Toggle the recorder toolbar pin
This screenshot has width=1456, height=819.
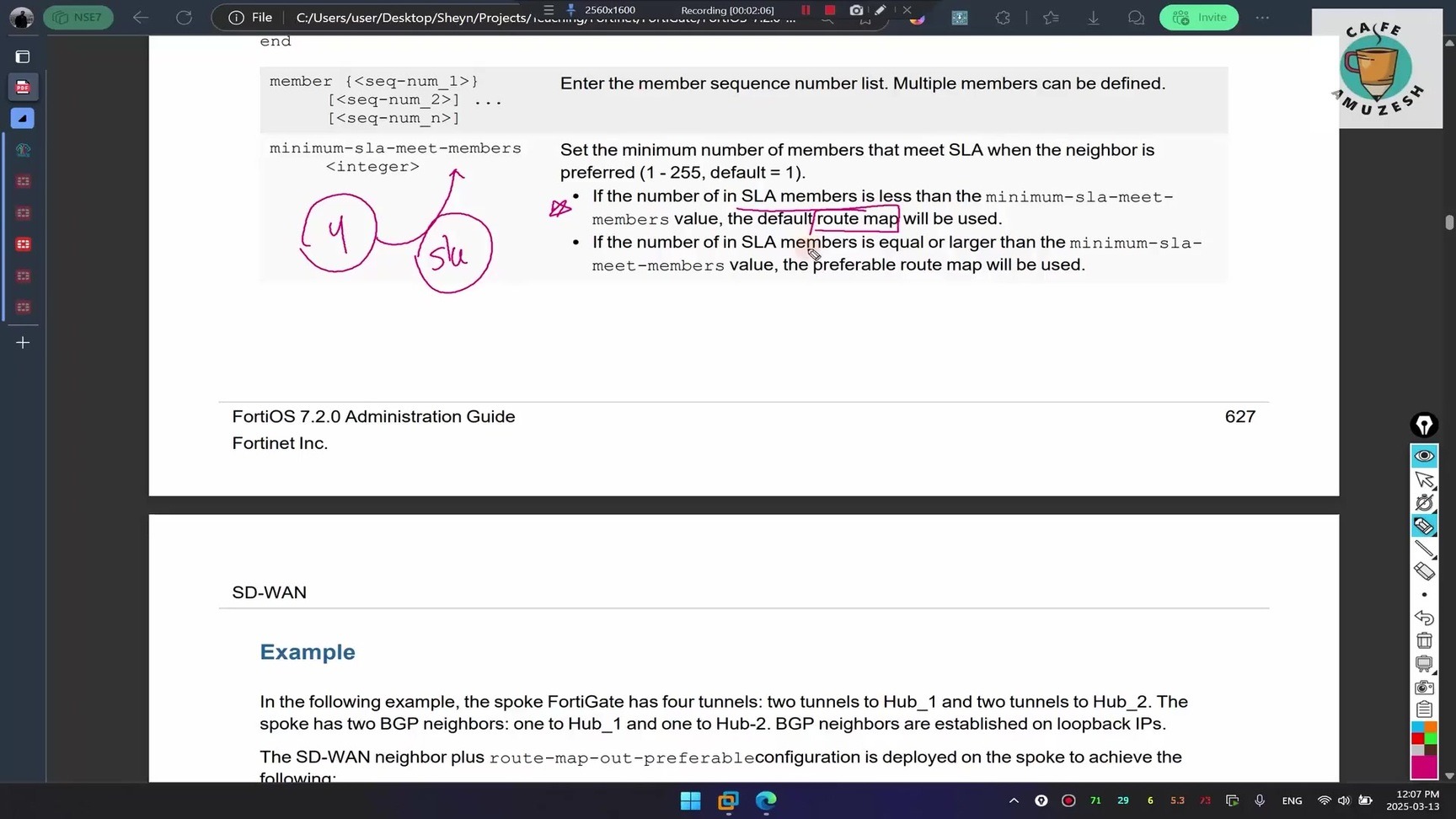click(571, 10)
